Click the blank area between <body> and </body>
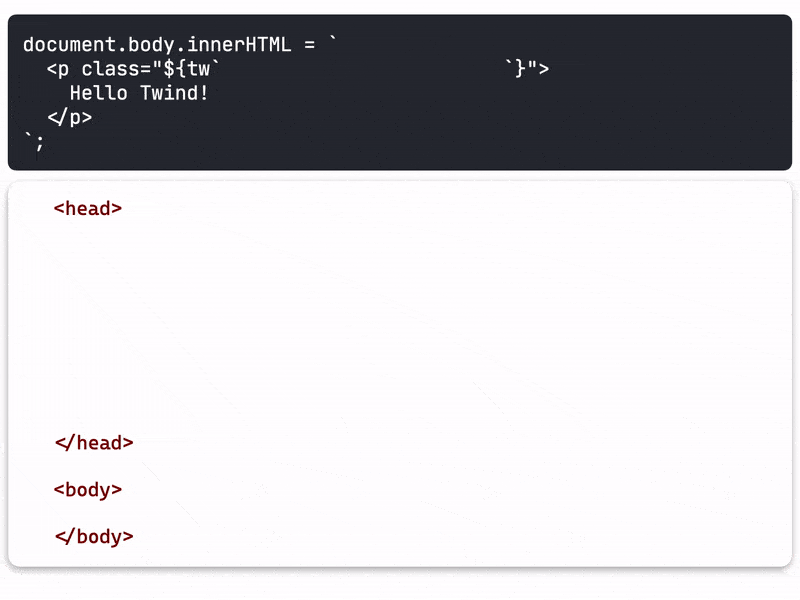 [x=400, y=513]
